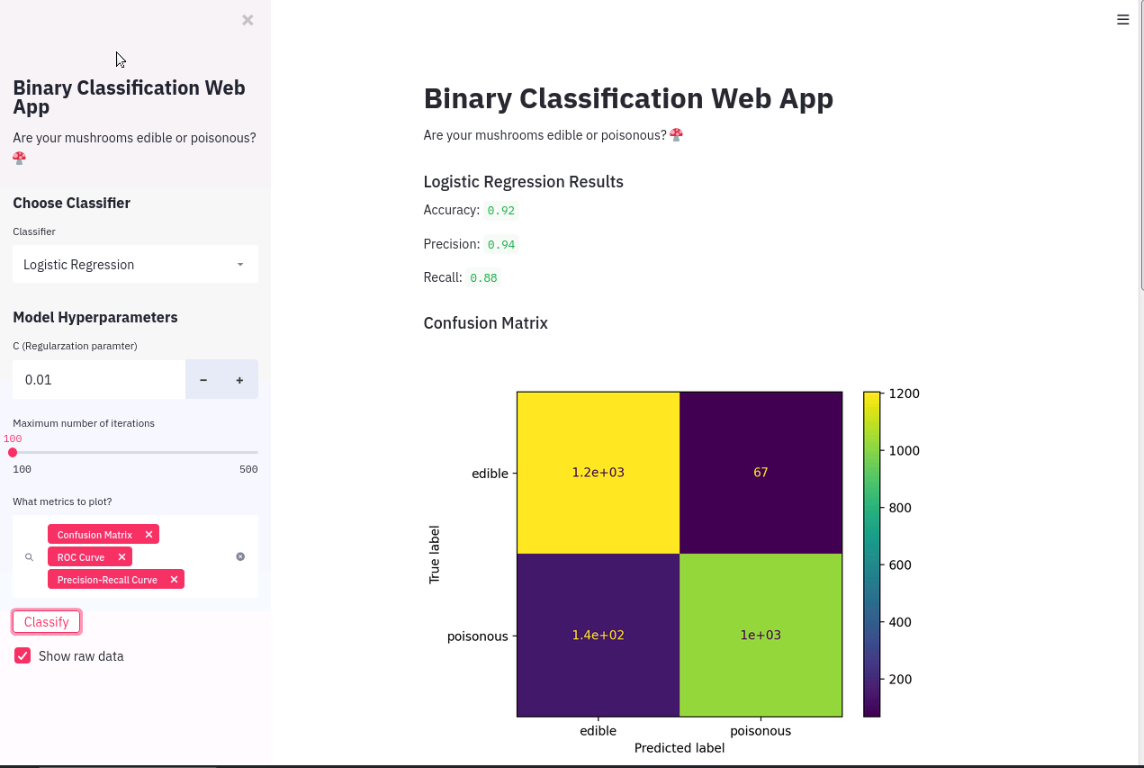Close the sidebar with the X icon
The width and height of the screenshot is (1144, 768).
point(247,20)
